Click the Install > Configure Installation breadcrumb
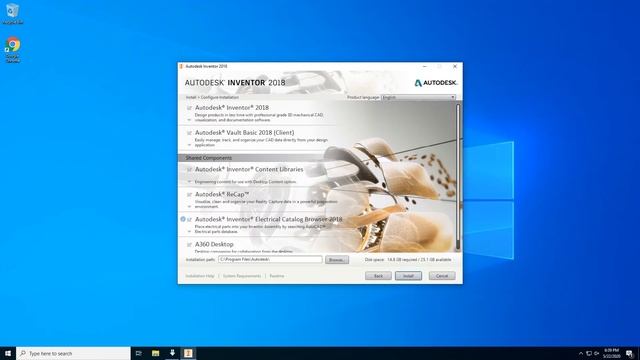The image size is (640, 360). coord(212,97)
